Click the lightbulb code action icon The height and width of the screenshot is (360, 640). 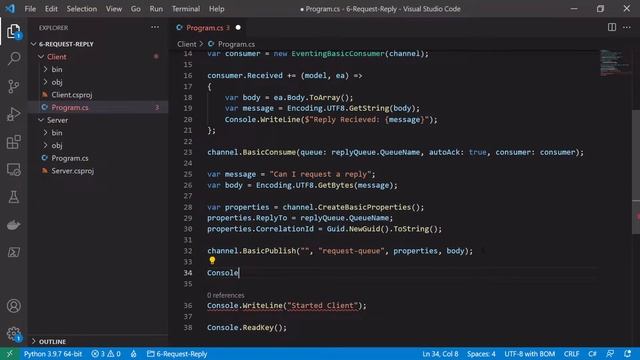(212, 260)
